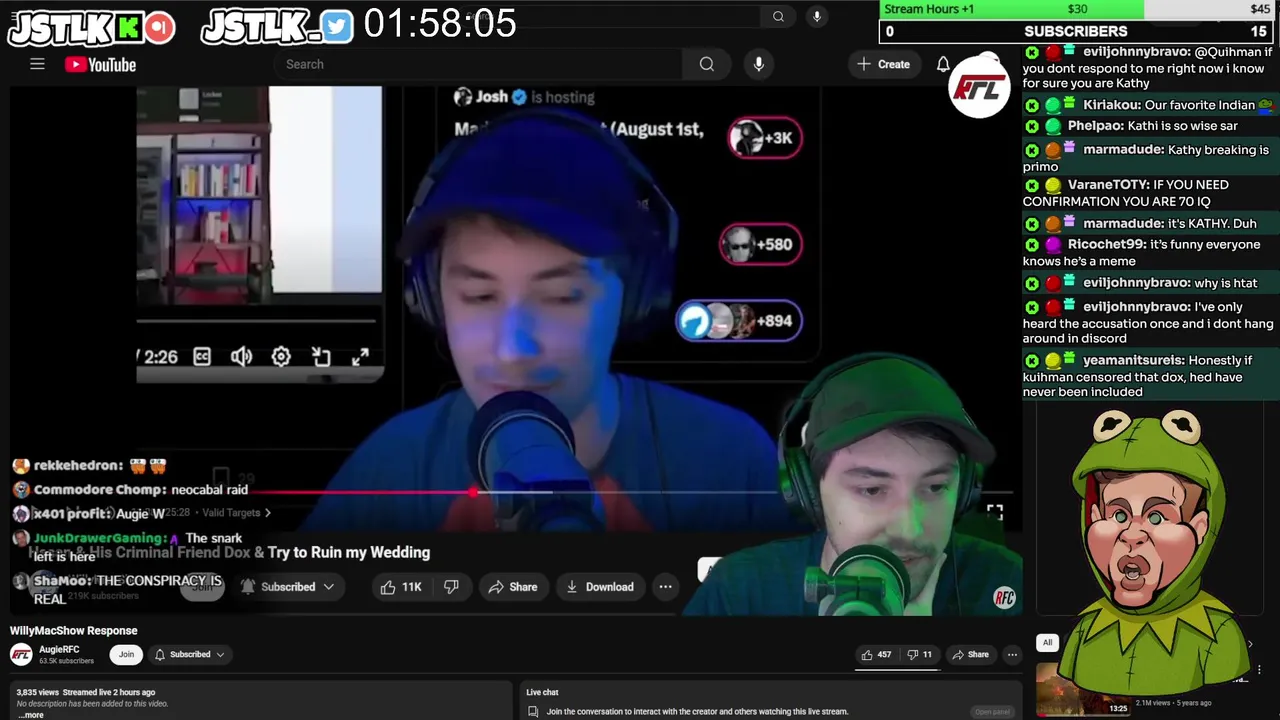This screenshot has height=720, width=1280.
Task: Switch the inner player to miniplayer
Action: [x=321, y=357]
